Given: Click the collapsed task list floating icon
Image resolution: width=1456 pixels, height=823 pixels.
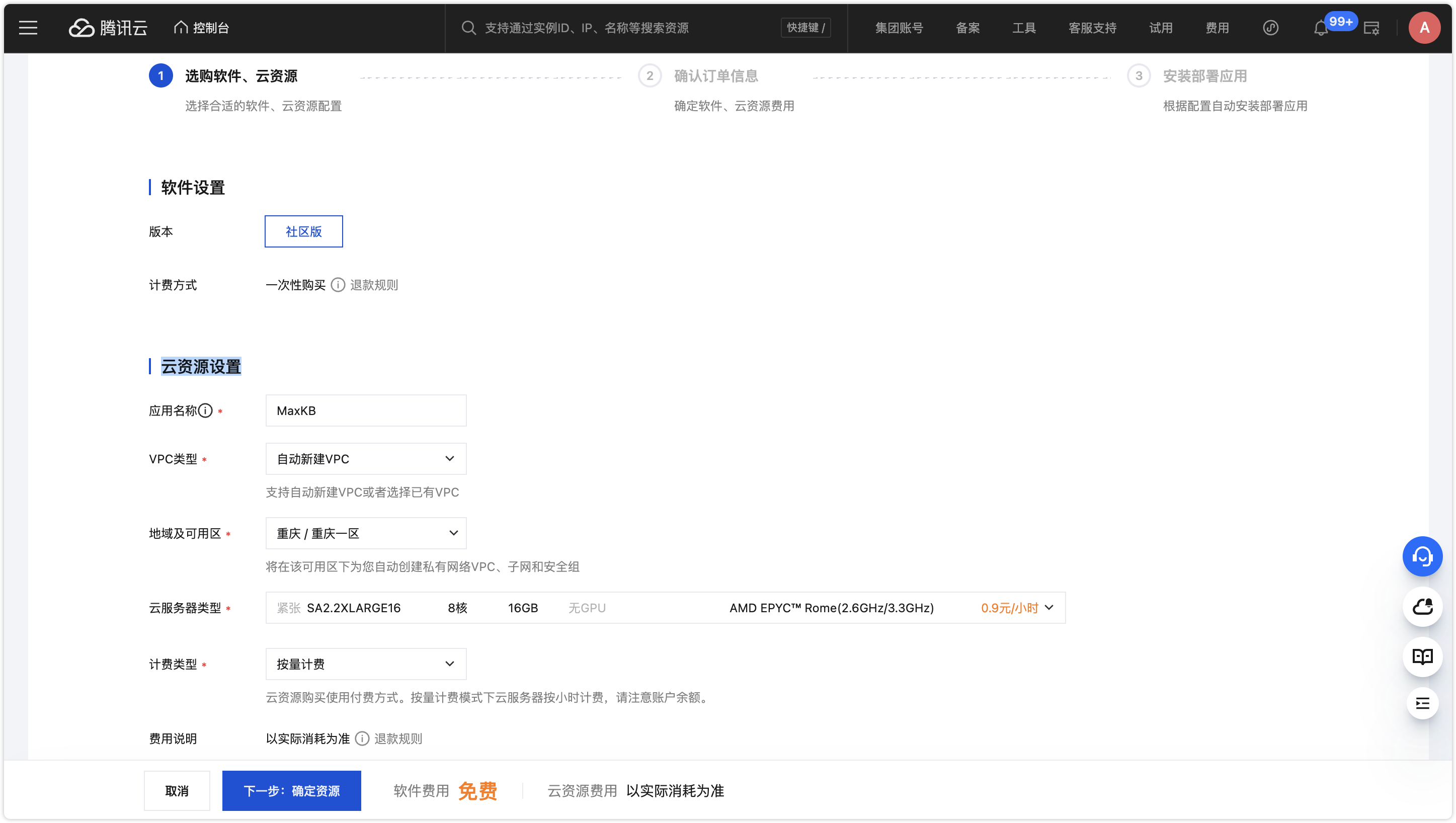Looking at the screenshot, I should (x=1423, y=704).
